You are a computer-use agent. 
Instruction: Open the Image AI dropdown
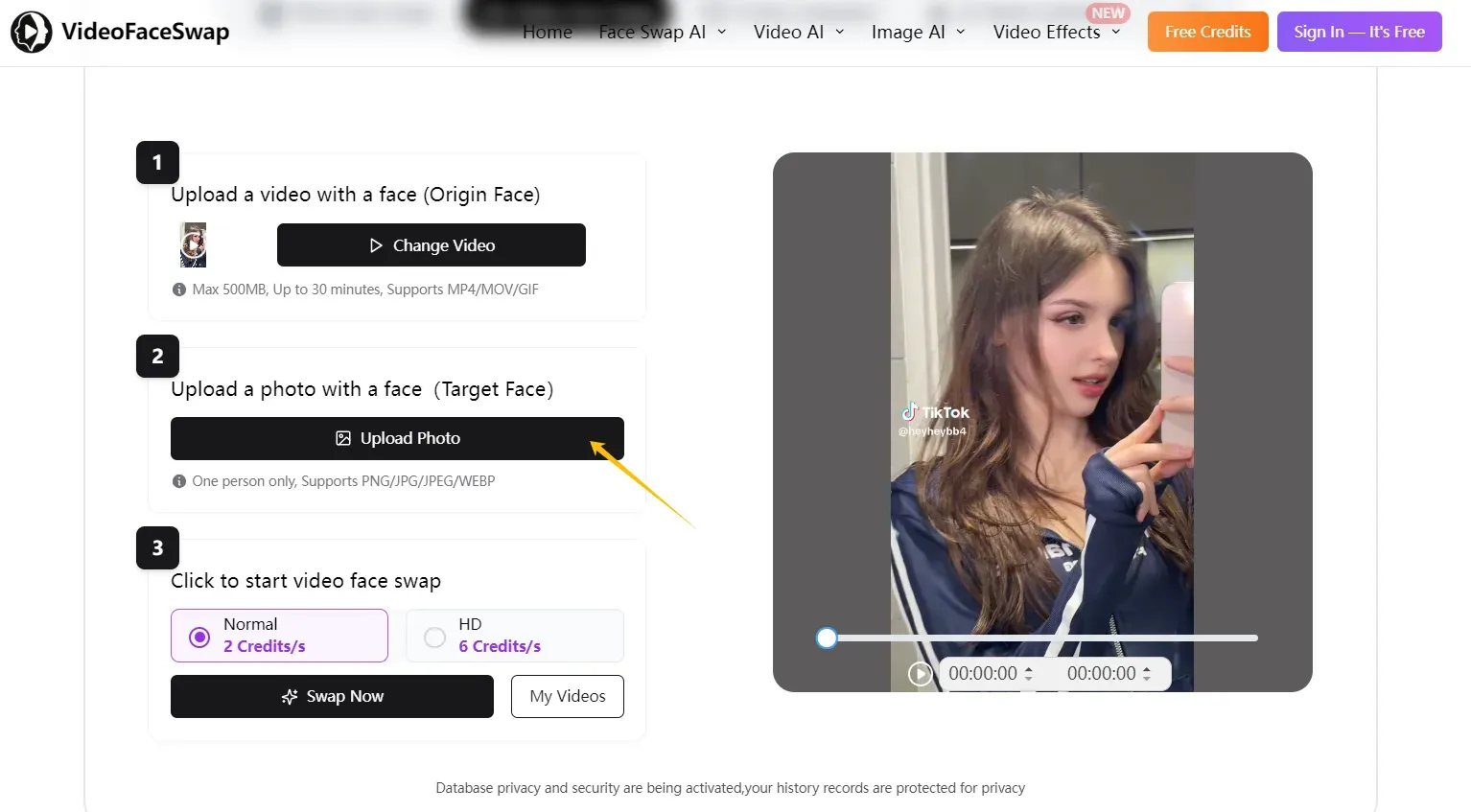point(908,31)
